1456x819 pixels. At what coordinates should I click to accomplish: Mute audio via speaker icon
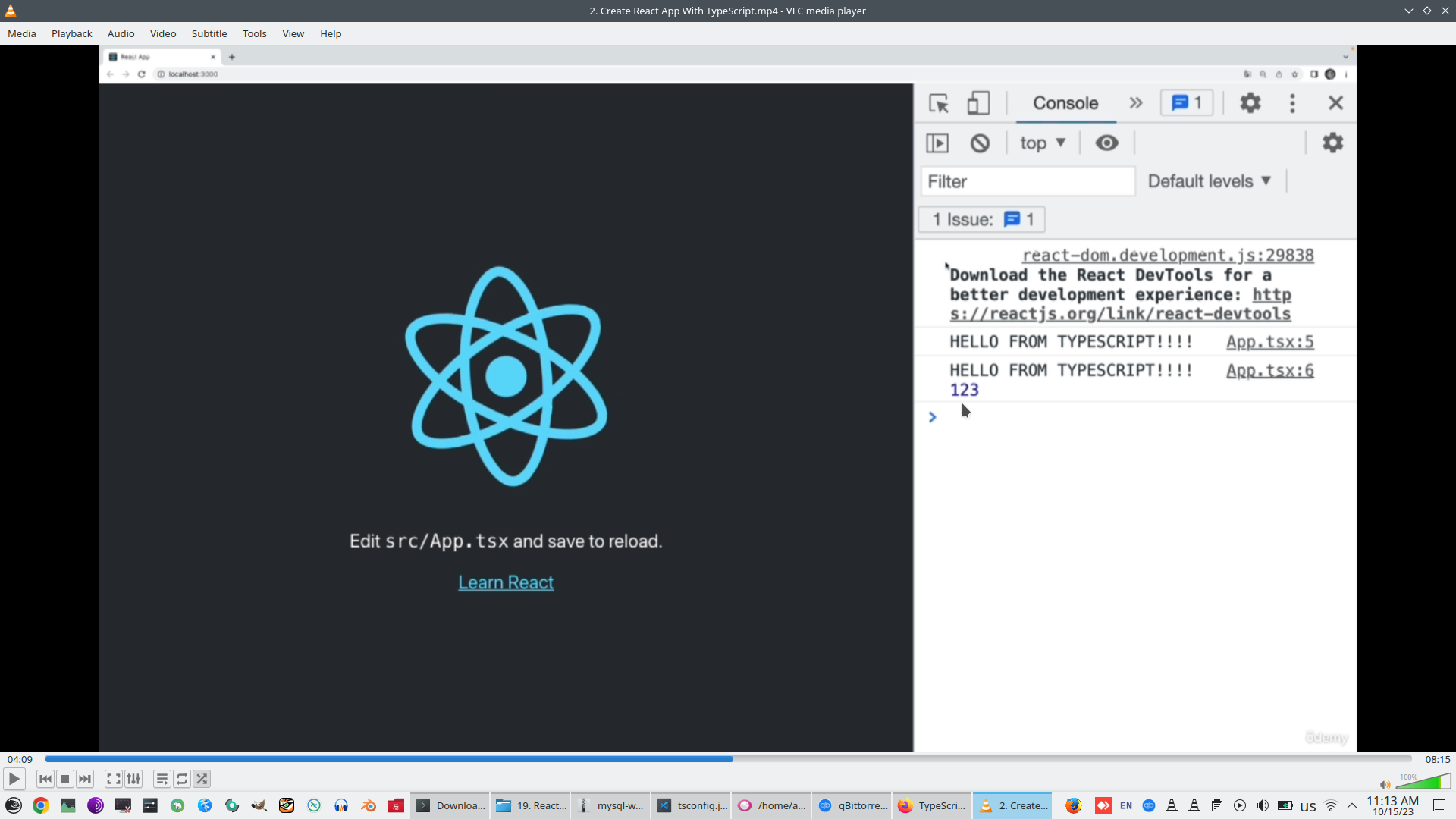(x=1385, y=785)
